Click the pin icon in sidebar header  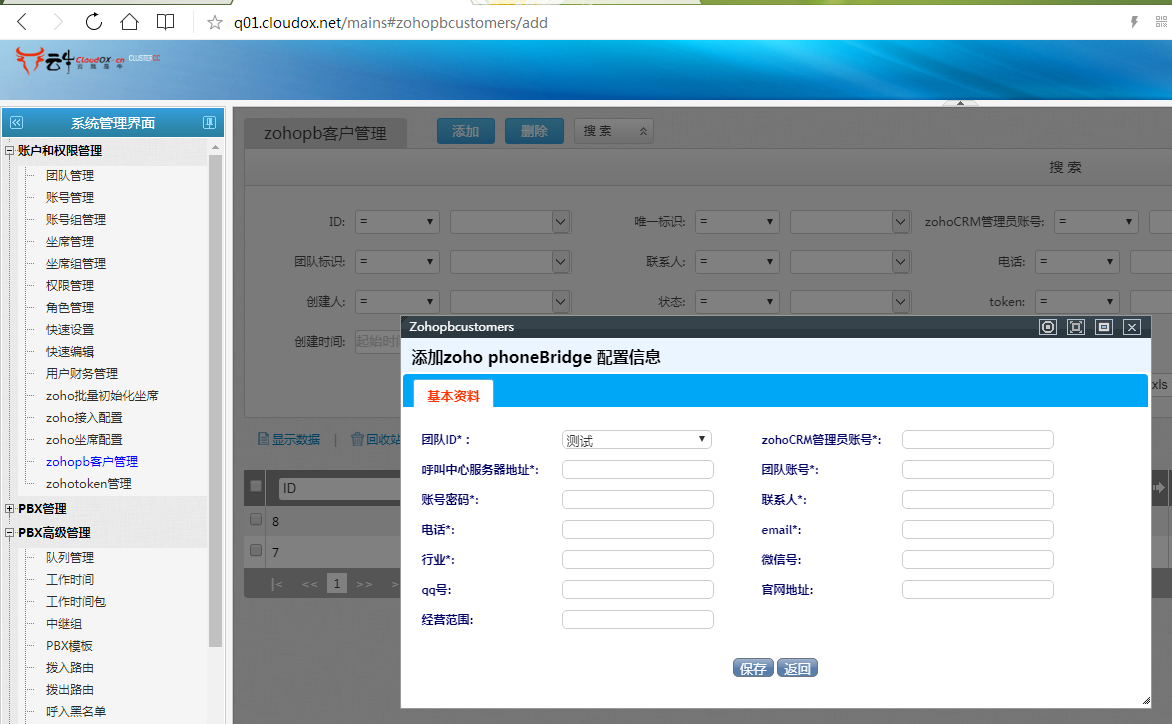coord(209,123)
